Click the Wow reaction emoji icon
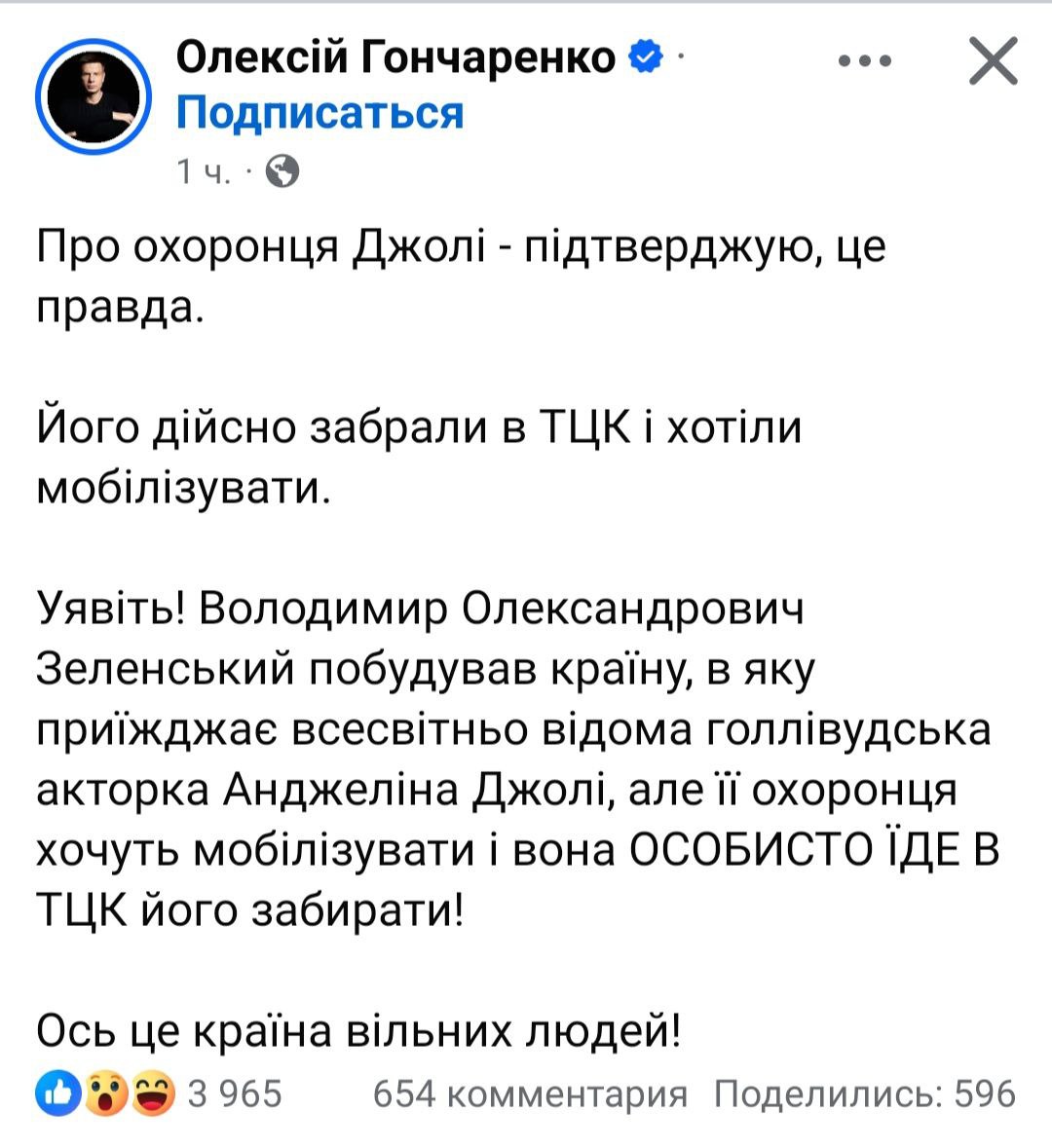 pos(105,1093)
